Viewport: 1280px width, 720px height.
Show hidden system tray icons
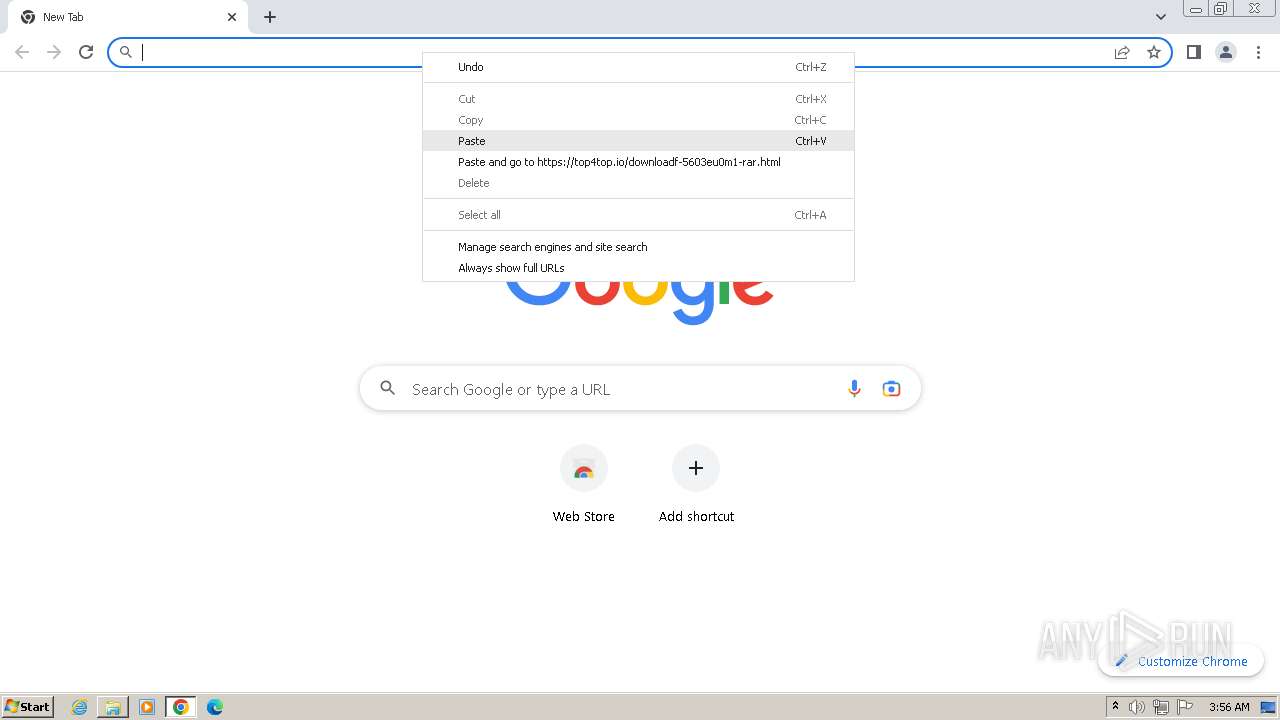(1115, 707)
